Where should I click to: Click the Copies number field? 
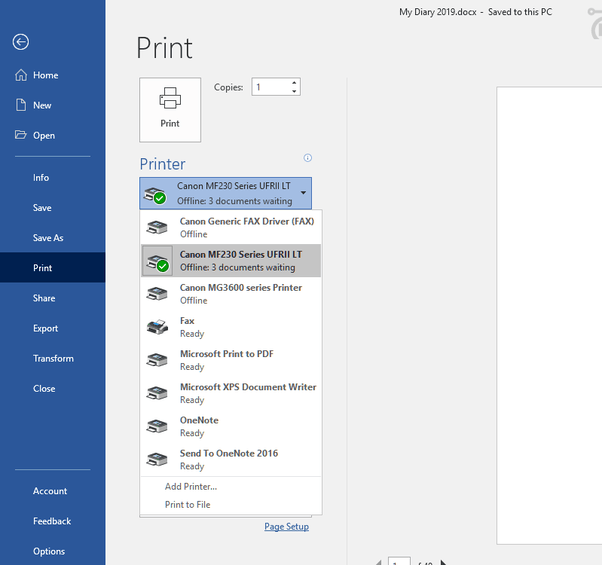271,87
